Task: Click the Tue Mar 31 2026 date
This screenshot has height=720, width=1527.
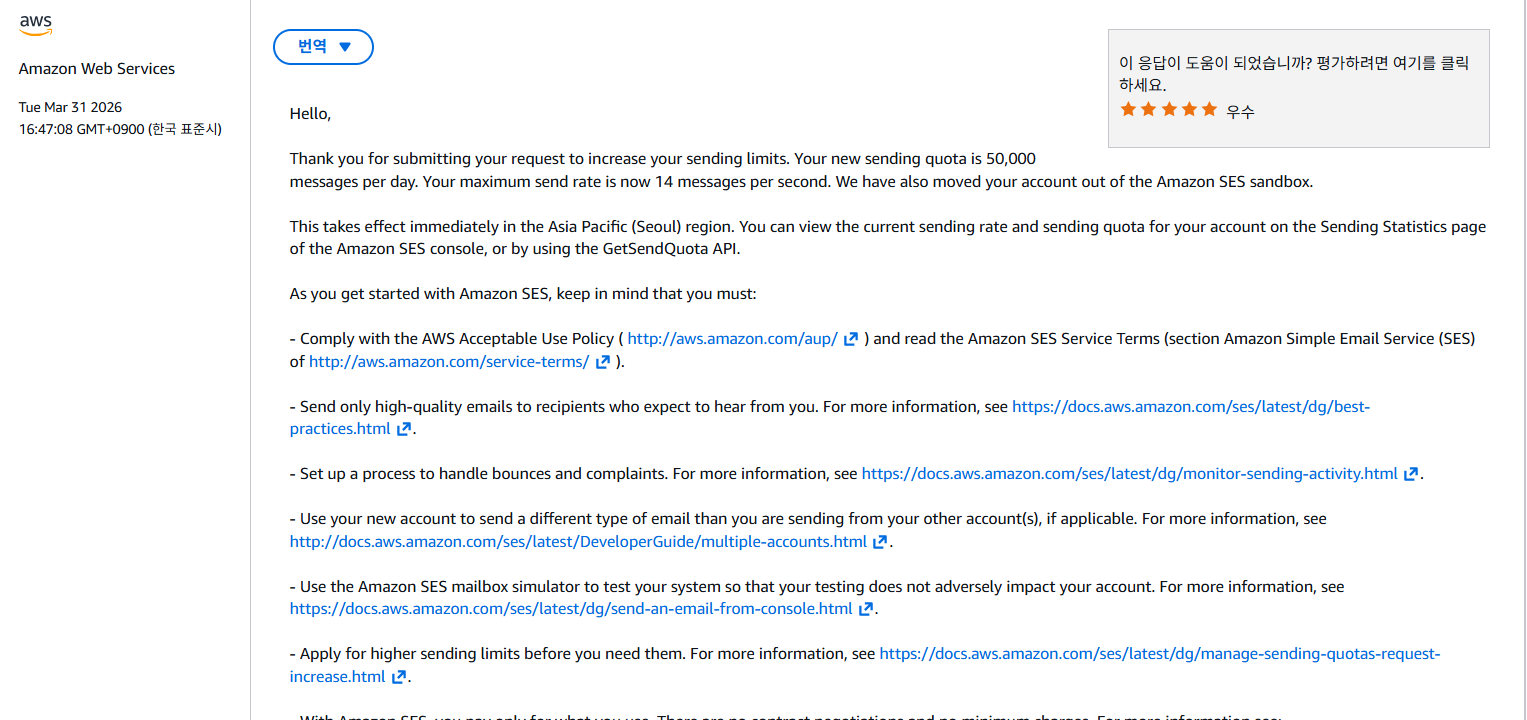Action: click(71, 107)
